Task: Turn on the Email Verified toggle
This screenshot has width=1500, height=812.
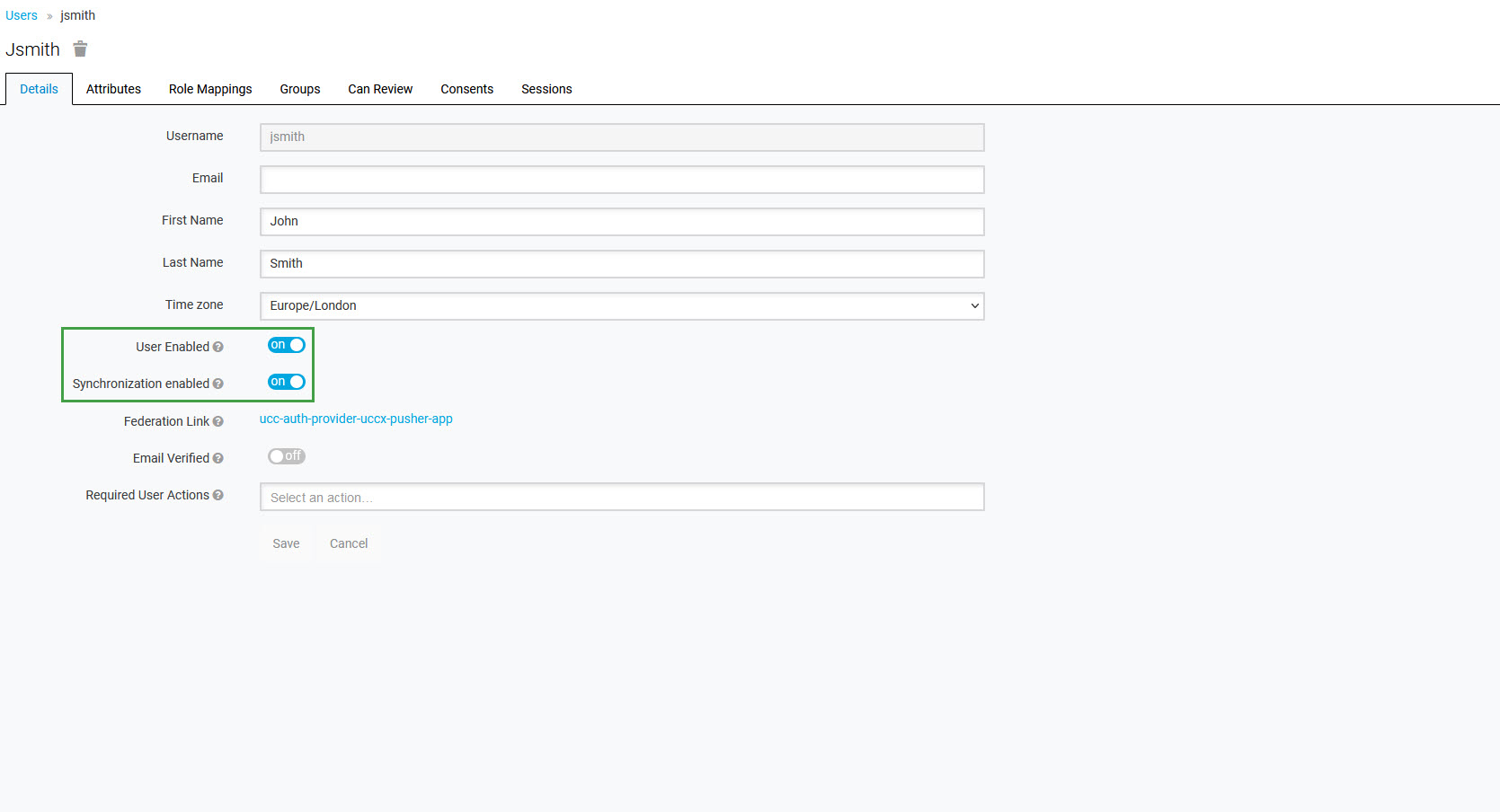Action: [286, 457]
